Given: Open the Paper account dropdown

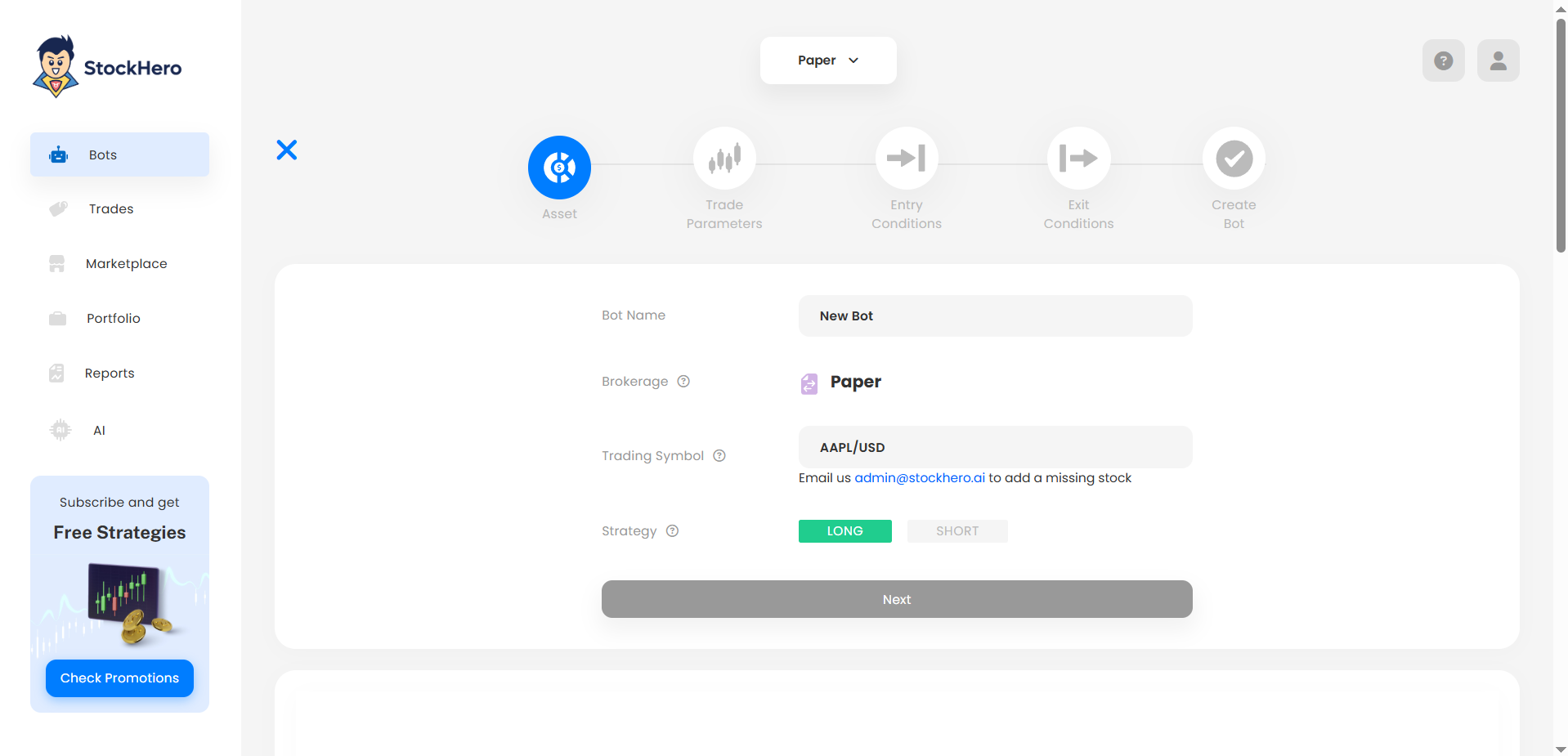Looking at the screenshot, I should (x=828, y=60).
